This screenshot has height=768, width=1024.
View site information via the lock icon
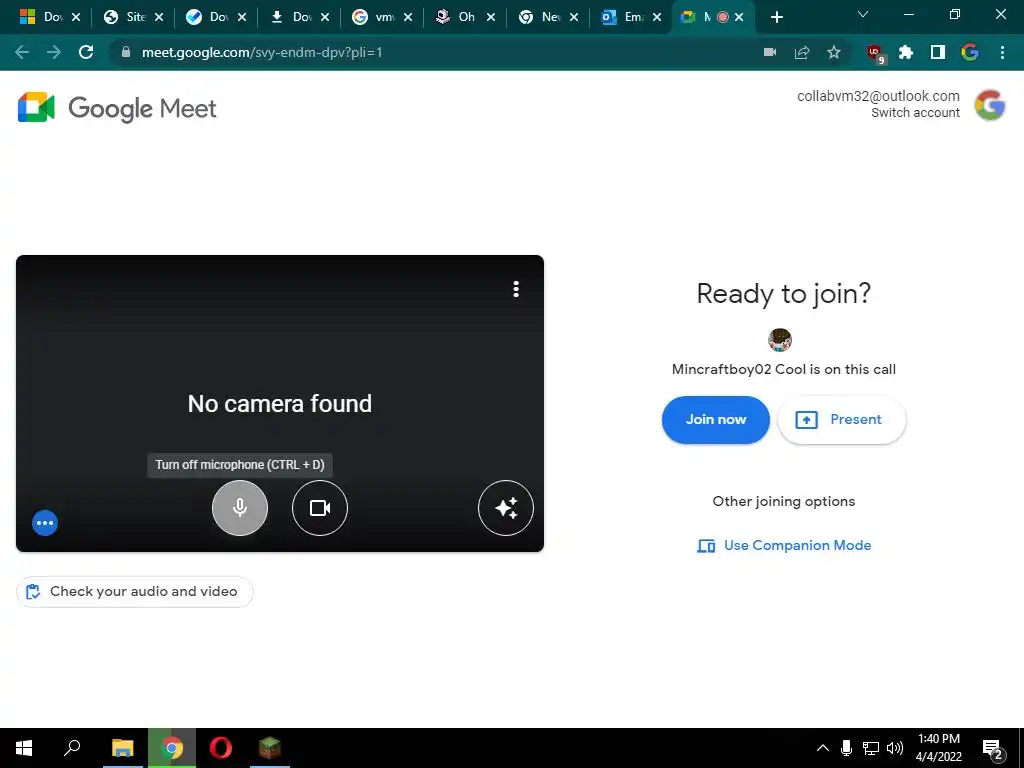126,52
